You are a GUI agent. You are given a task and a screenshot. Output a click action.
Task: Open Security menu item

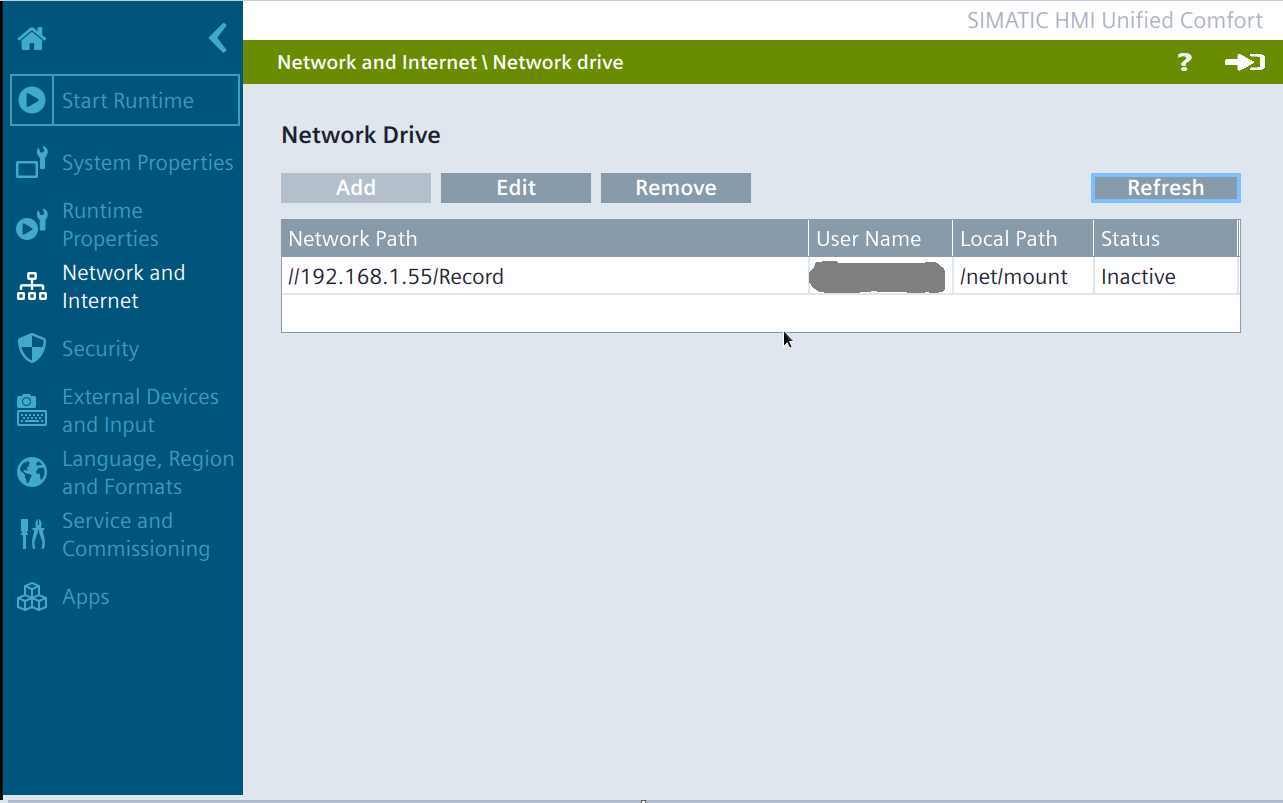[100, 349]
